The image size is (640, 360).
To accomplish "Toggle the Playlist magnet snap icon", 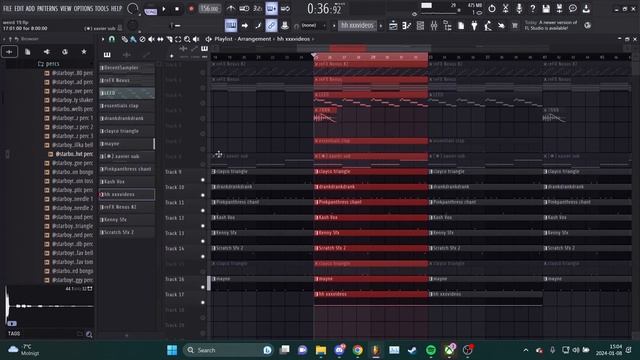I will pyautogui.click(x=112, y=39).
